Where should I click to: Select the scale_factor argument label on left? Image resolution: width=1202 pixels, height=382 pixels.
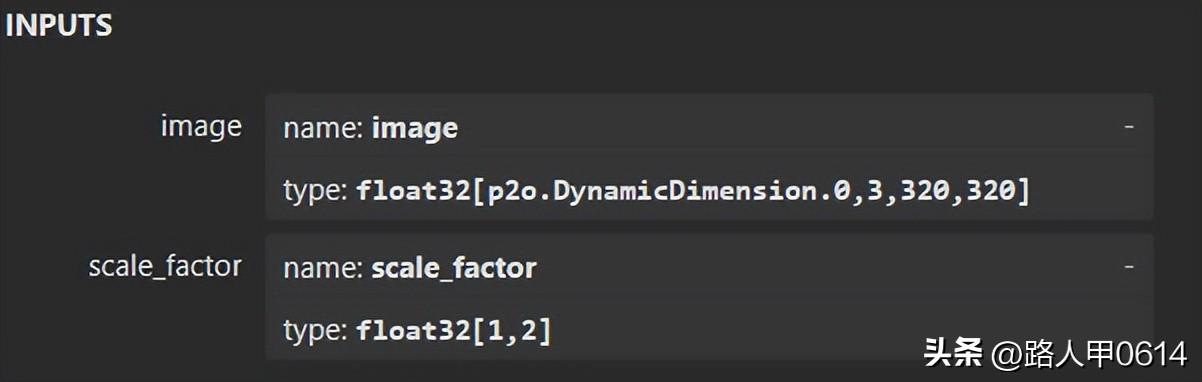[x=165, y=267]
